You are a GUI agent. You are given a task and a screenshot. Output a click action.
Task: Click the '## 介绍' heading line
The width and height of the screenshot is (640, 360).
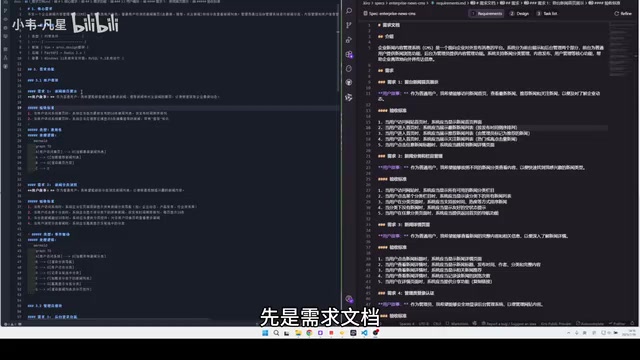[386, 37]
